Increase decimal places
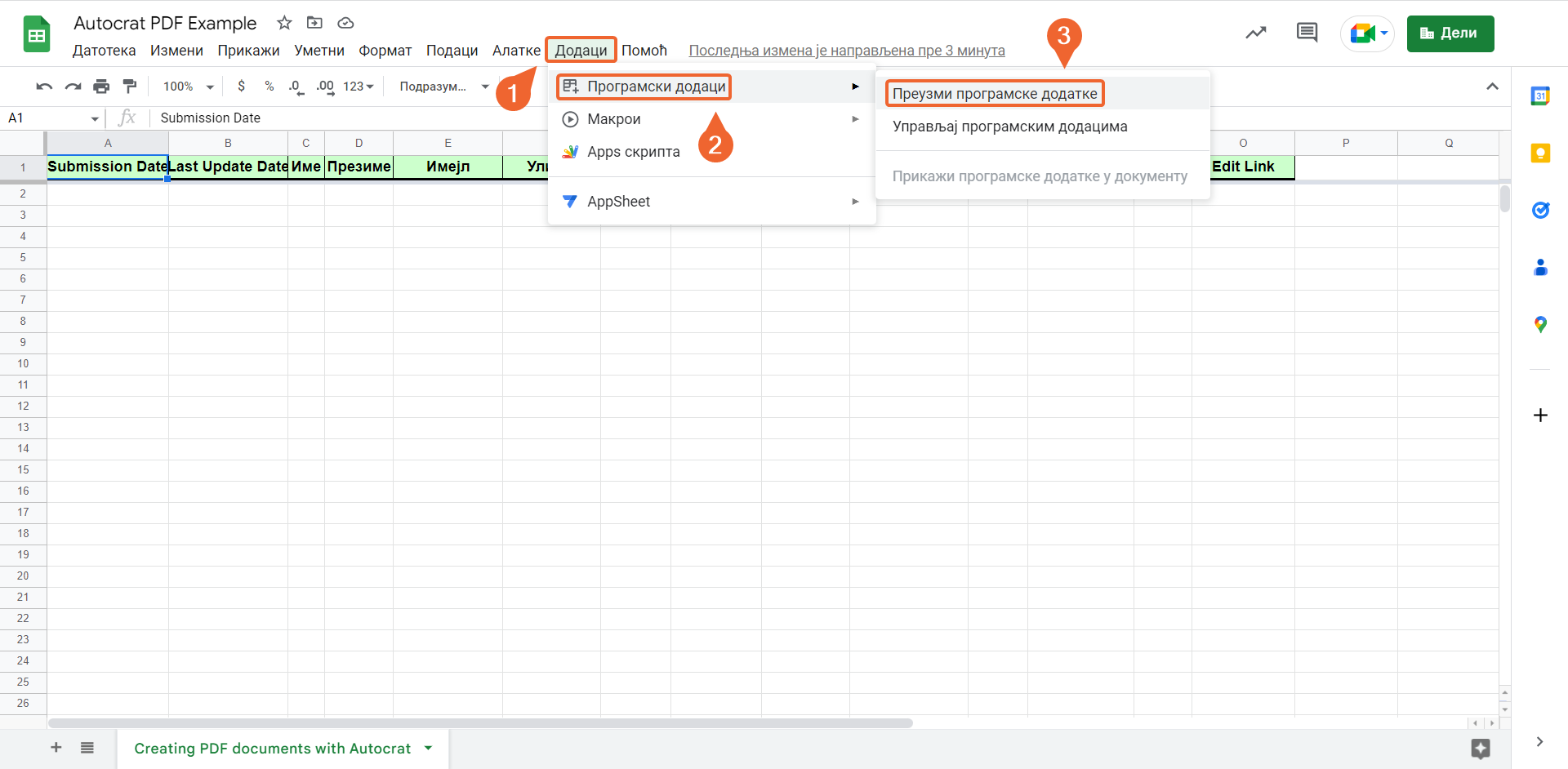1568x769 pixels. pyautogui.click(x=325, y=87)
